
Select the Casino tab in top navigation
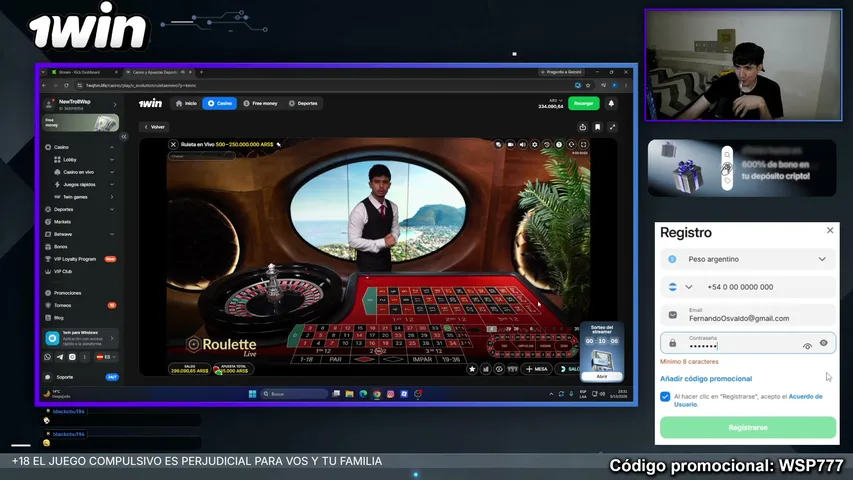point(220,103)
